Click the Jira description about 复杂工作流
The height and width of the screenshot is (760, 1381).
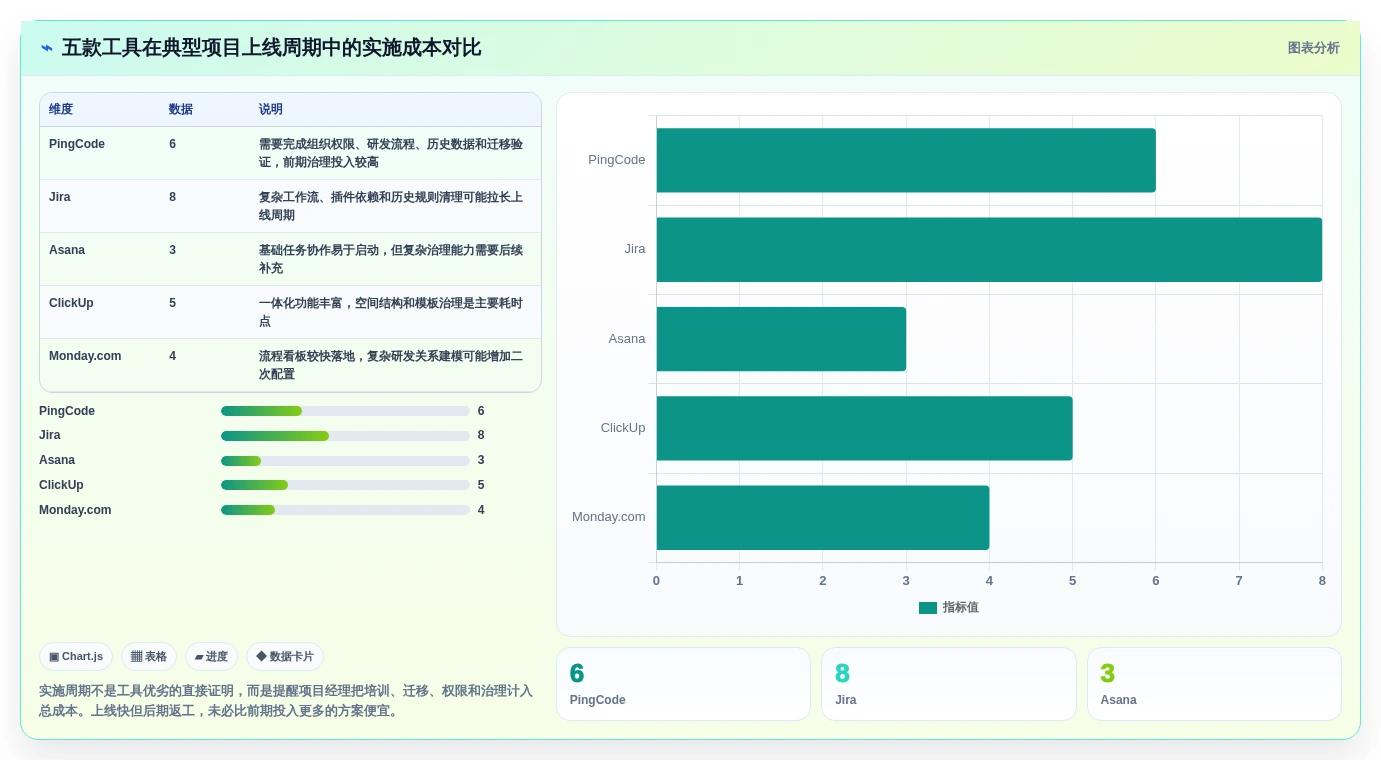(391, 206)
